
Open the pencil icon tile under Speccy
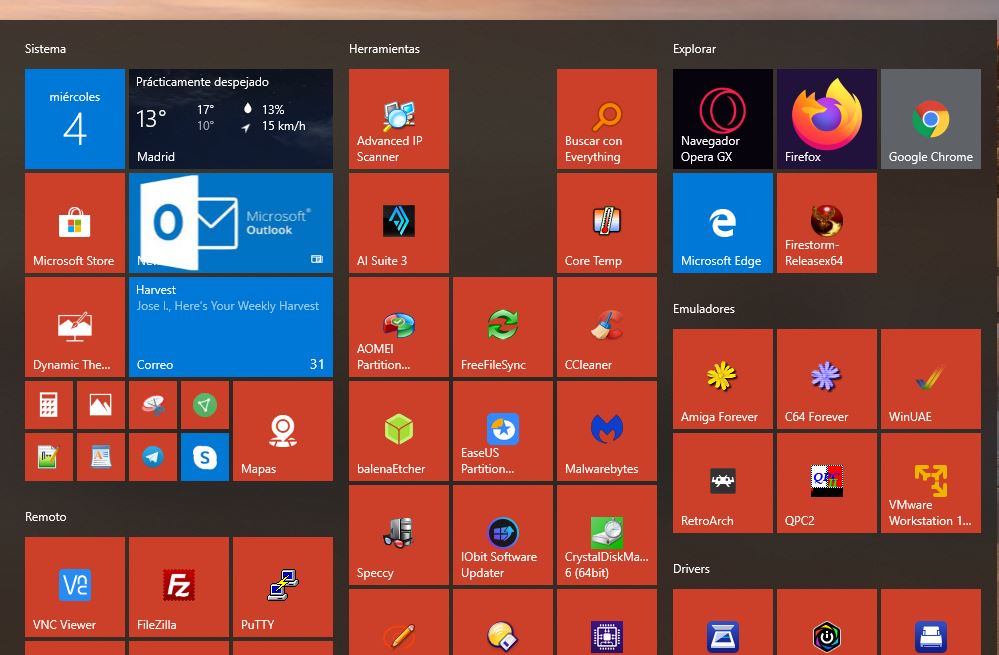(399, 623)
